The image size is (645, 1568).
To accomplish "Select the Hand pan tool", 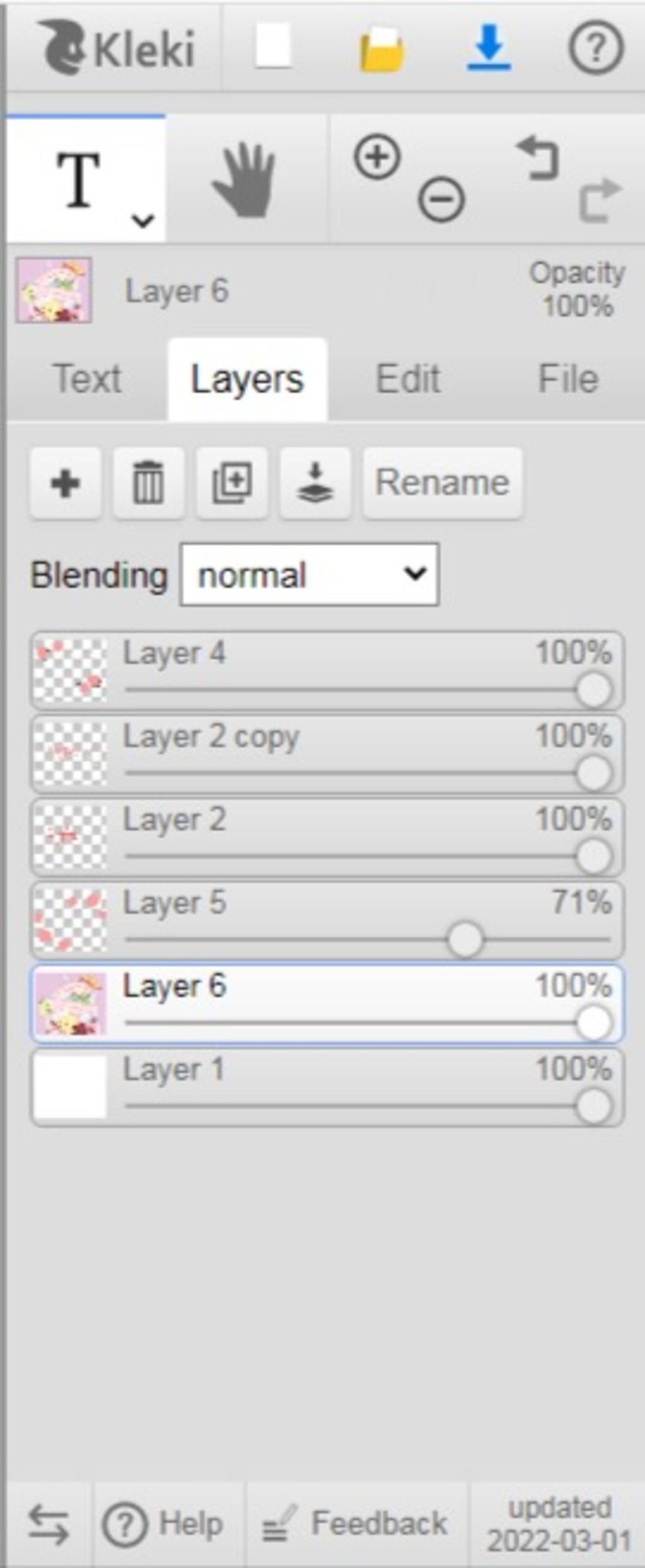I will coord(244,180).
